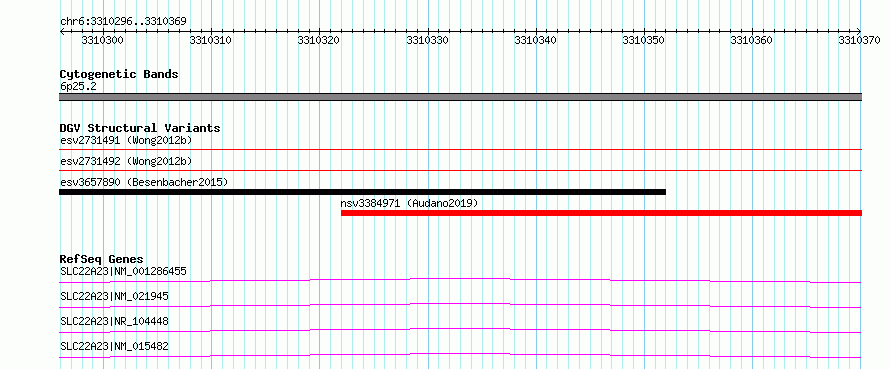
Task: Click the DGV Structural Variants track title
Action: click(140, 128)
